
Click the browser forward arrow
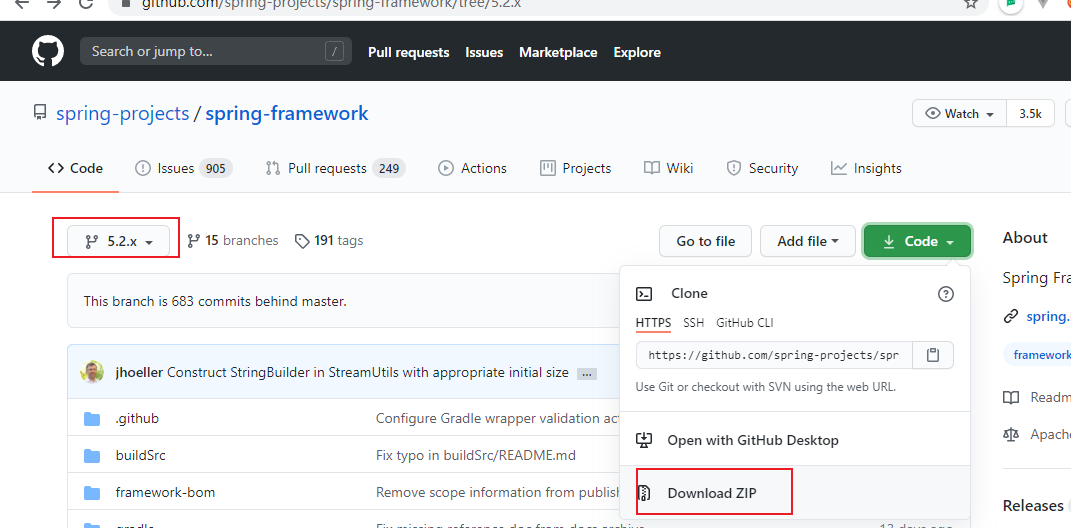(54, 3)
